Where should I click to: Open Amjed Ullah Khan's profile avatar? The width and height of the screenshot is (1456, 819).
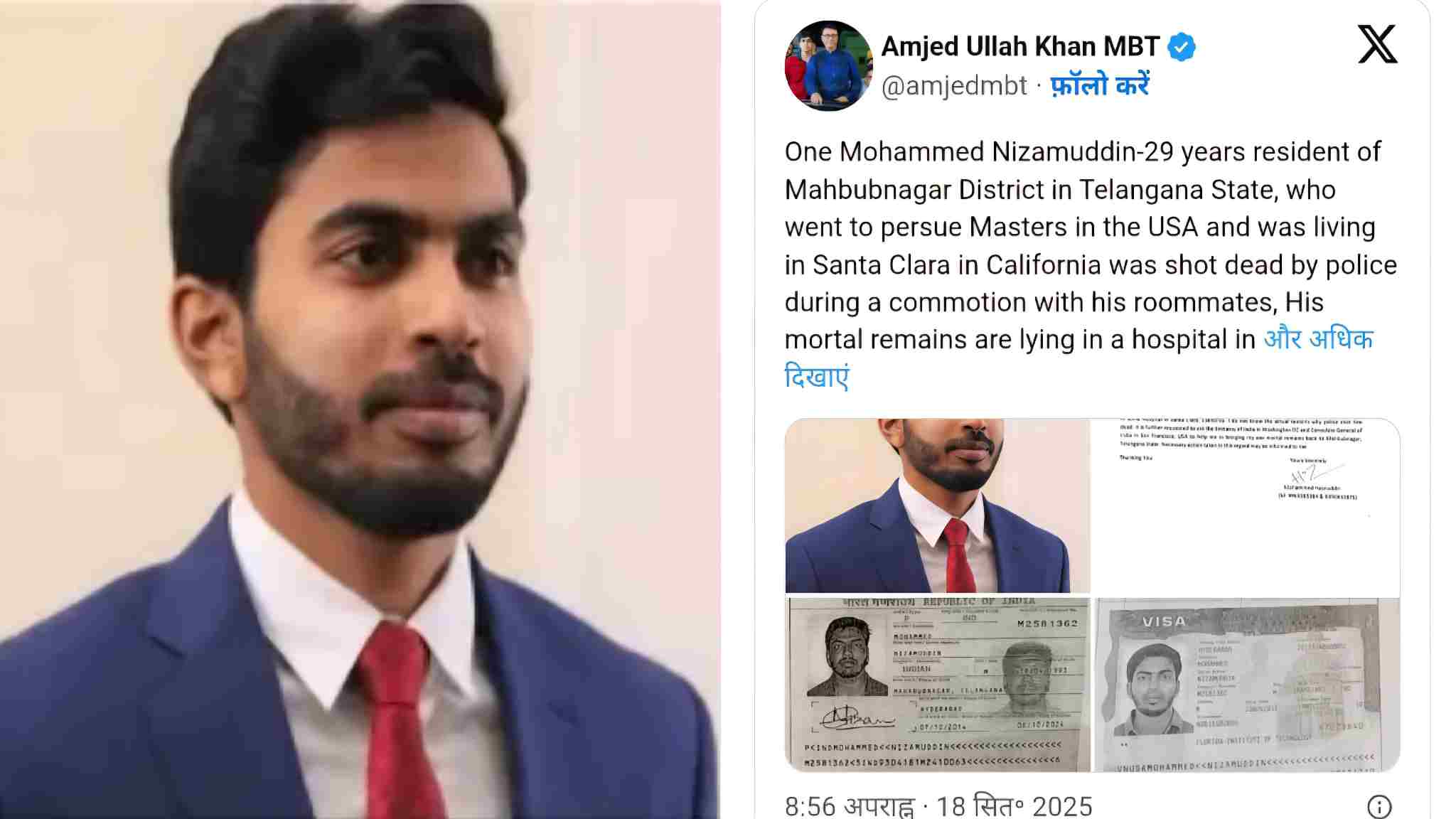[828, 65]
